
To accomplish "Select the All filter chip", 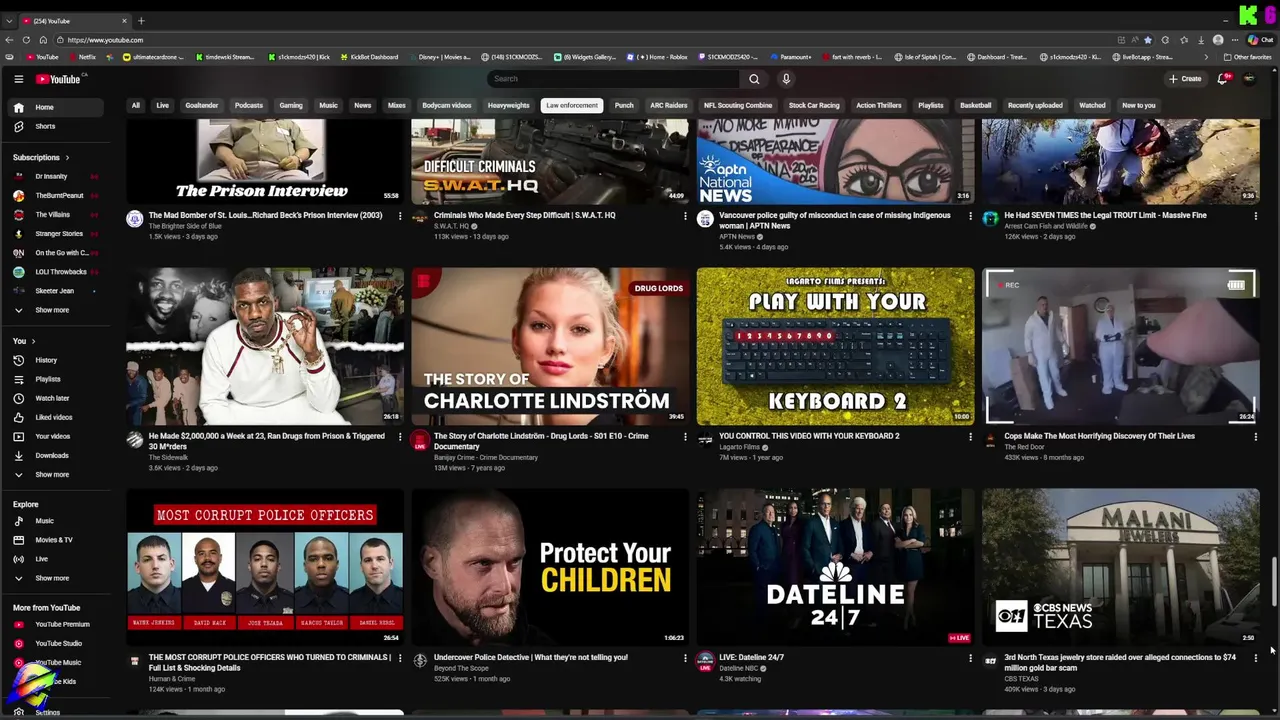I will 136,105.
